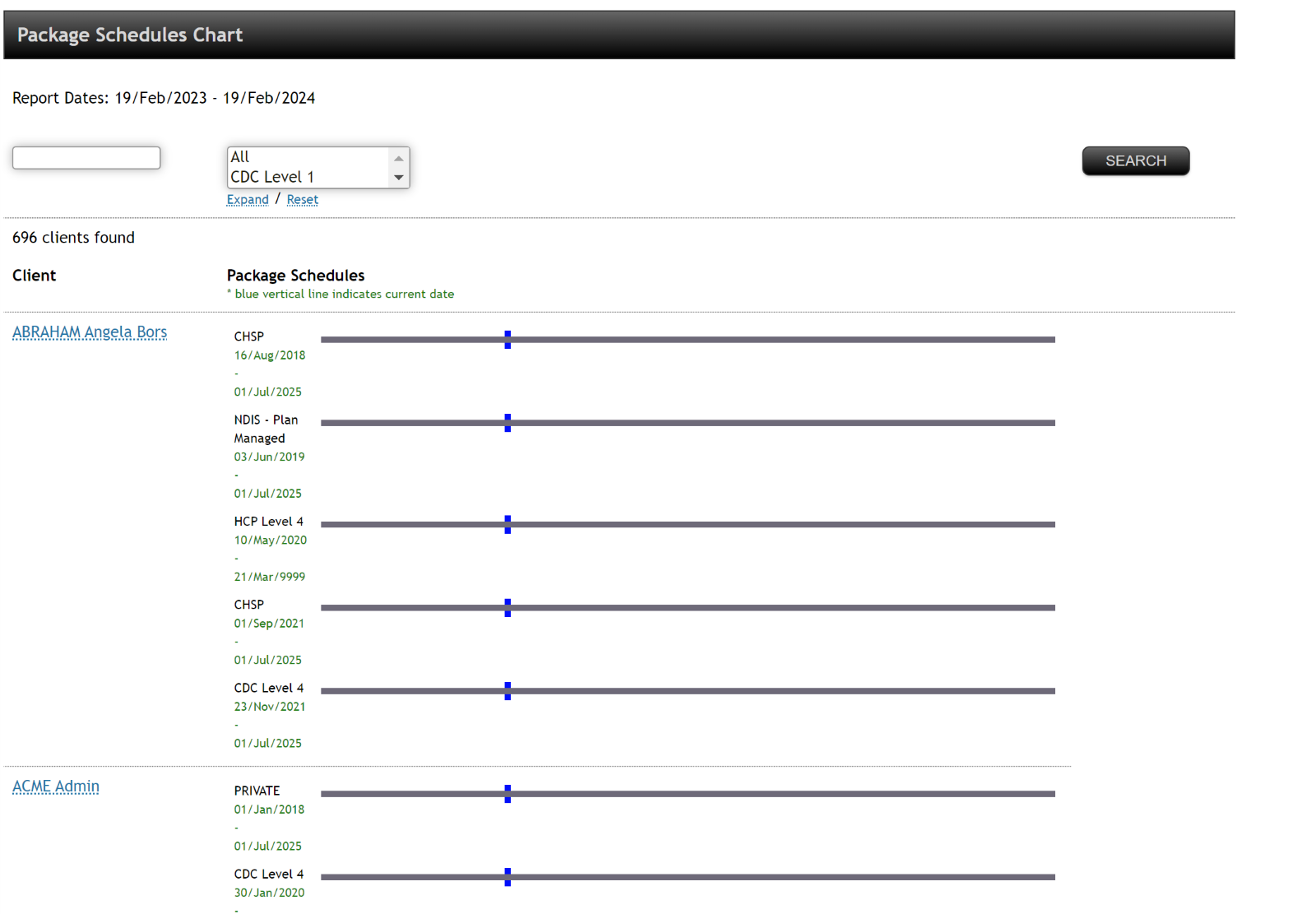Click the Package Schedules Chart title bar
Screen dimensions: 1316x914
129,35
